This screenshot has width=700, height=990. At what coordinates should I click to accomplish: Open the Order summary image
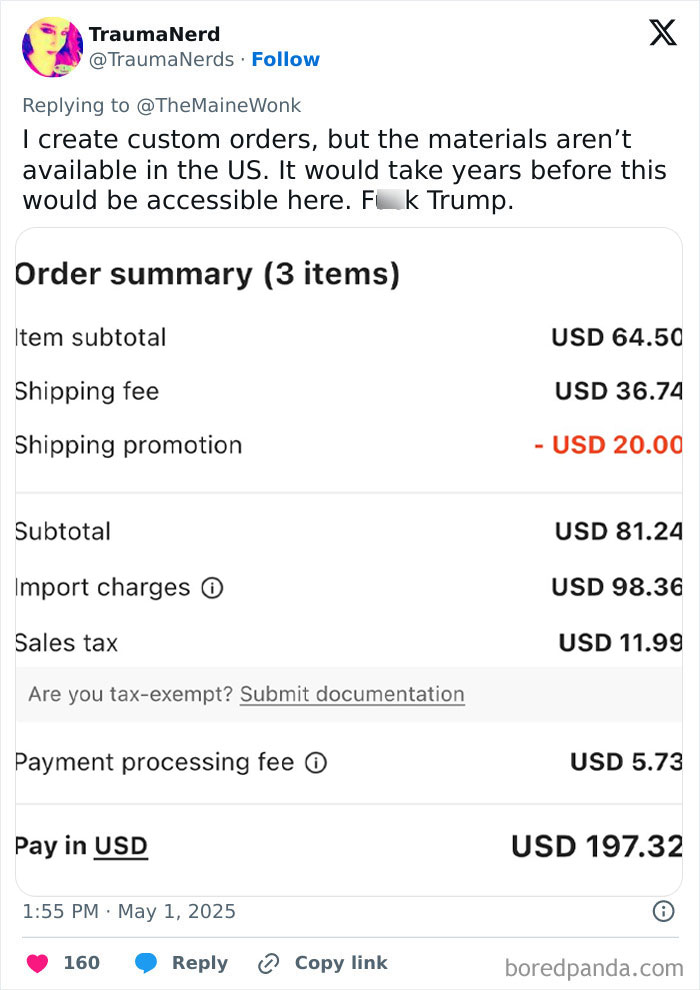click(x=349, y=562)
